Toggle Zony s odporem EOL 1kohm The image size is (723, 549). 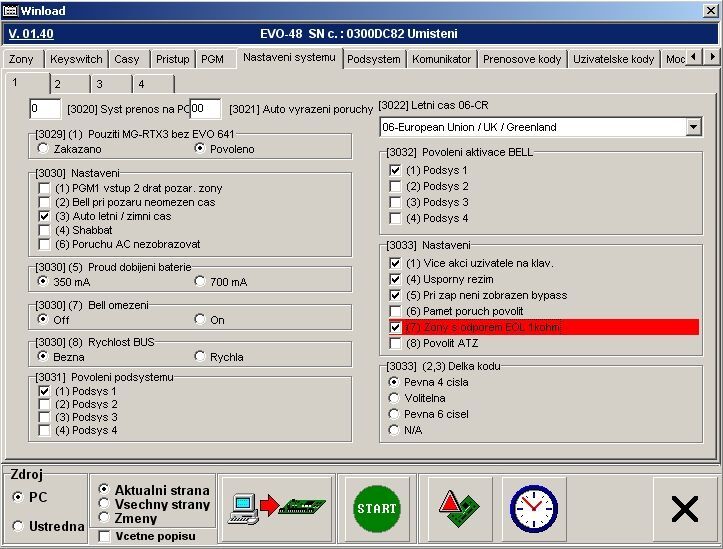tap(395, 327)
